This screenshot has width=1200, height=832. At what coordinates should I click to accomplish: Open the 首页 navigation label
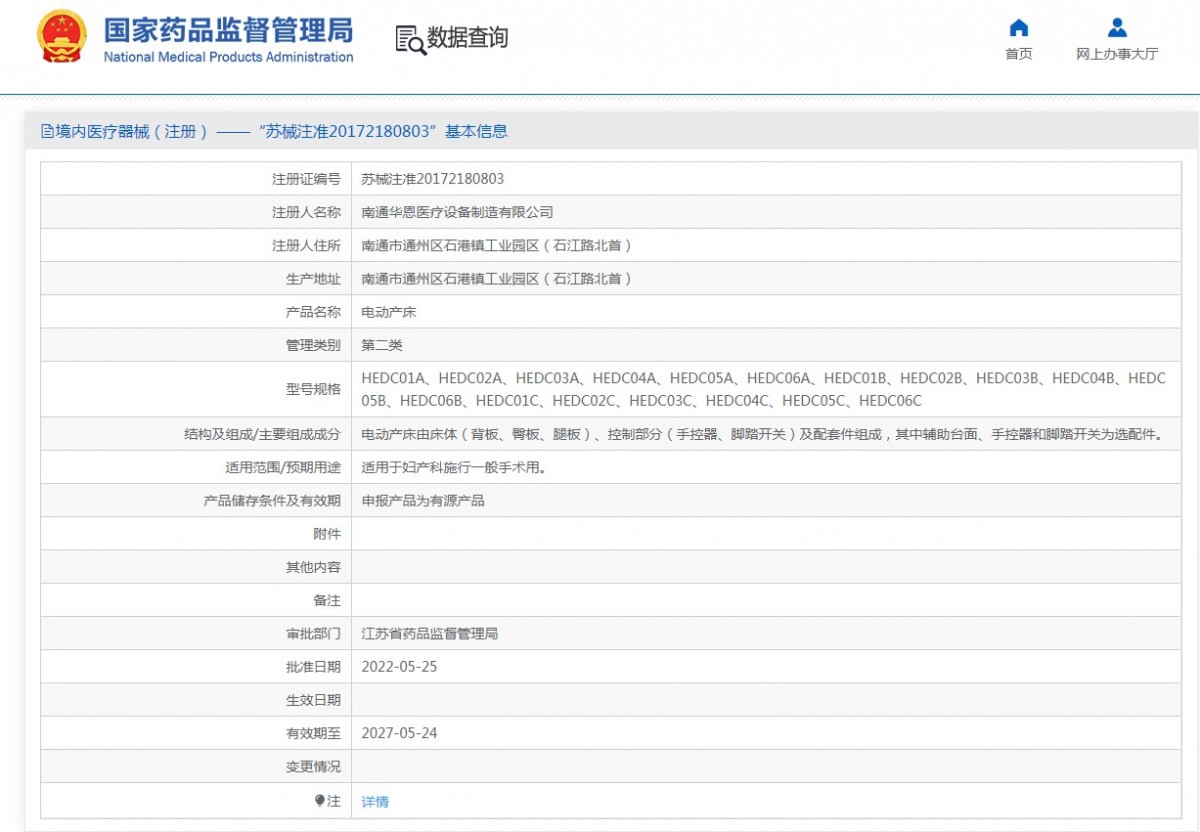pyautogui.click(x=1018, y=54)
